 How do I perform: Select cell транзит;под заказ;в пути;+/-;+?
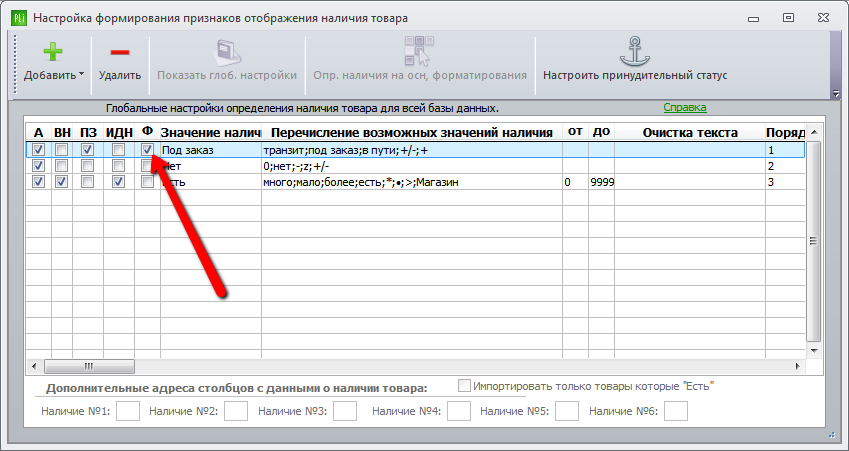pos(412,150)
